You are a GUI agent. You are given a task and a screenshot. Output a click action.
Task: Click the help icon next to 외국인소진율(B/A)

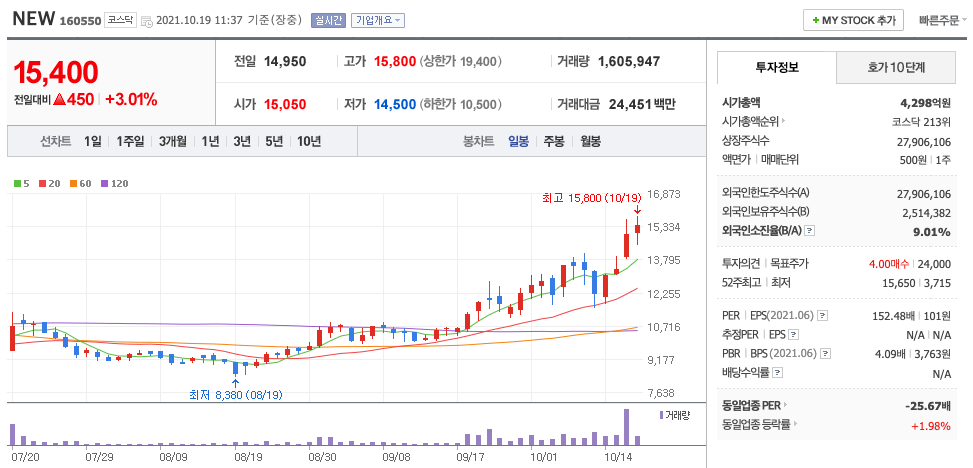pos(809,231)
